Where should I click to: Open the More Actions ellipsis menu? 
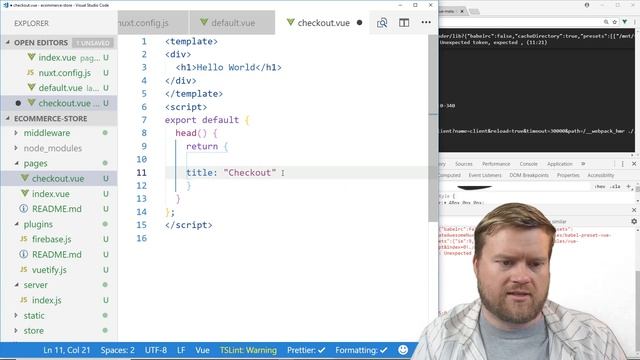[x=426, y=22]
